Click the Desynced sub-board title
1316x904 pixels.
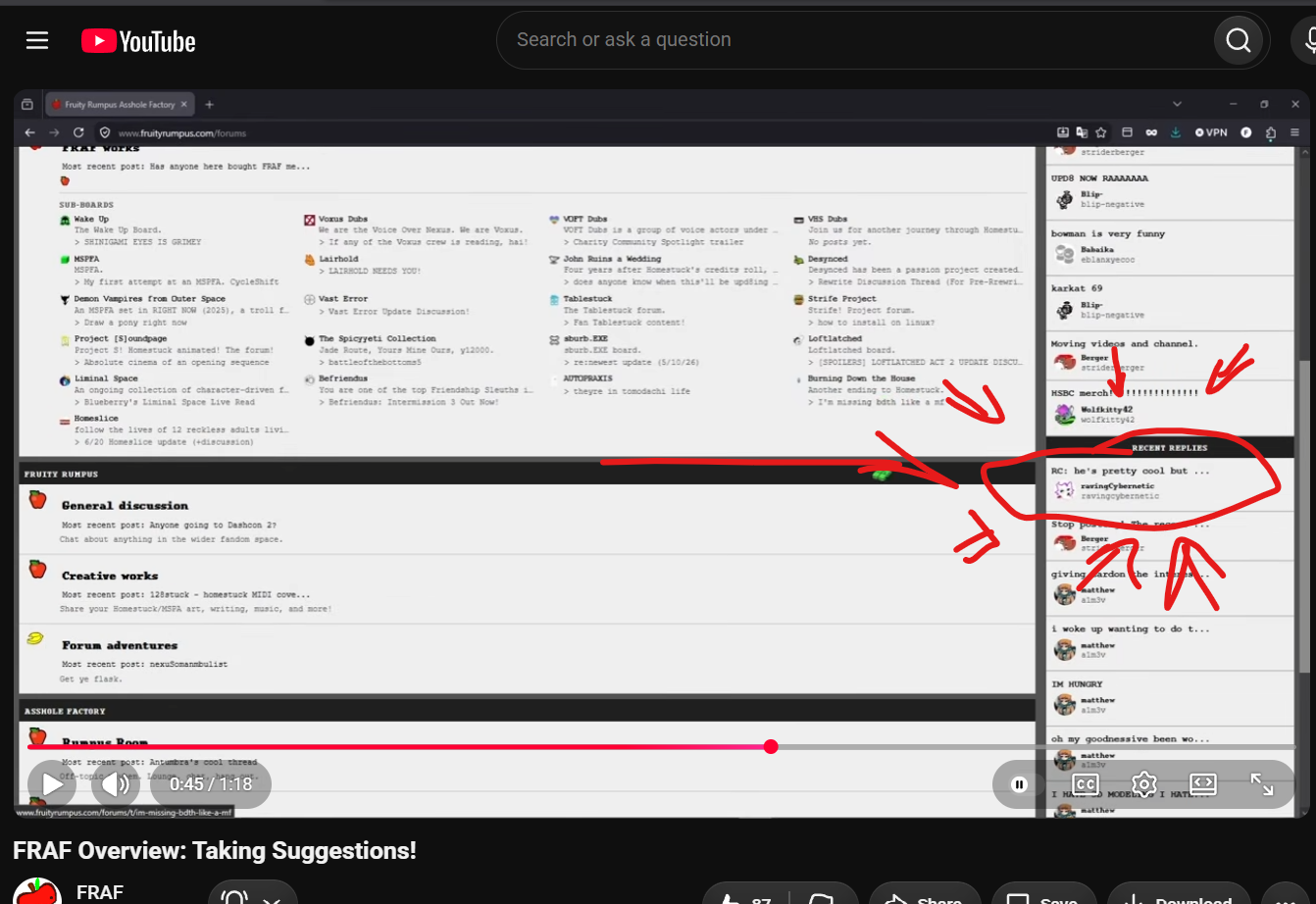pos(828,260)
